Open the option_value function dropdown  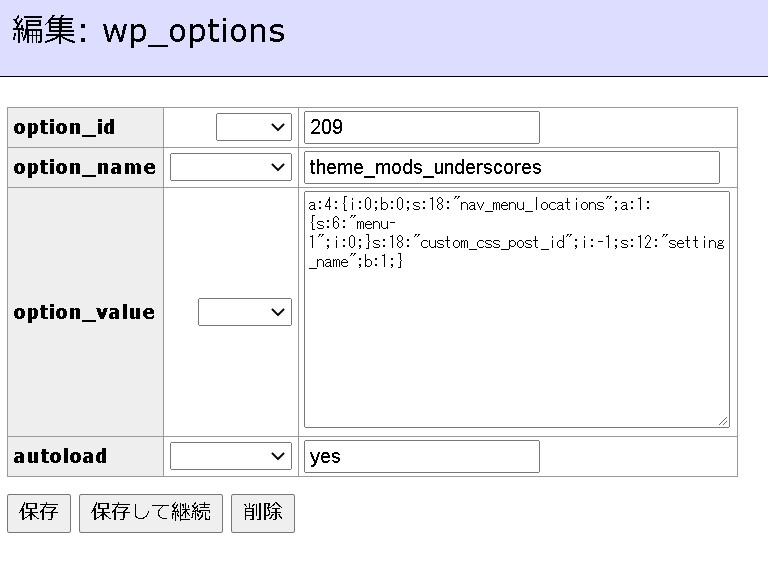point(245,312)
